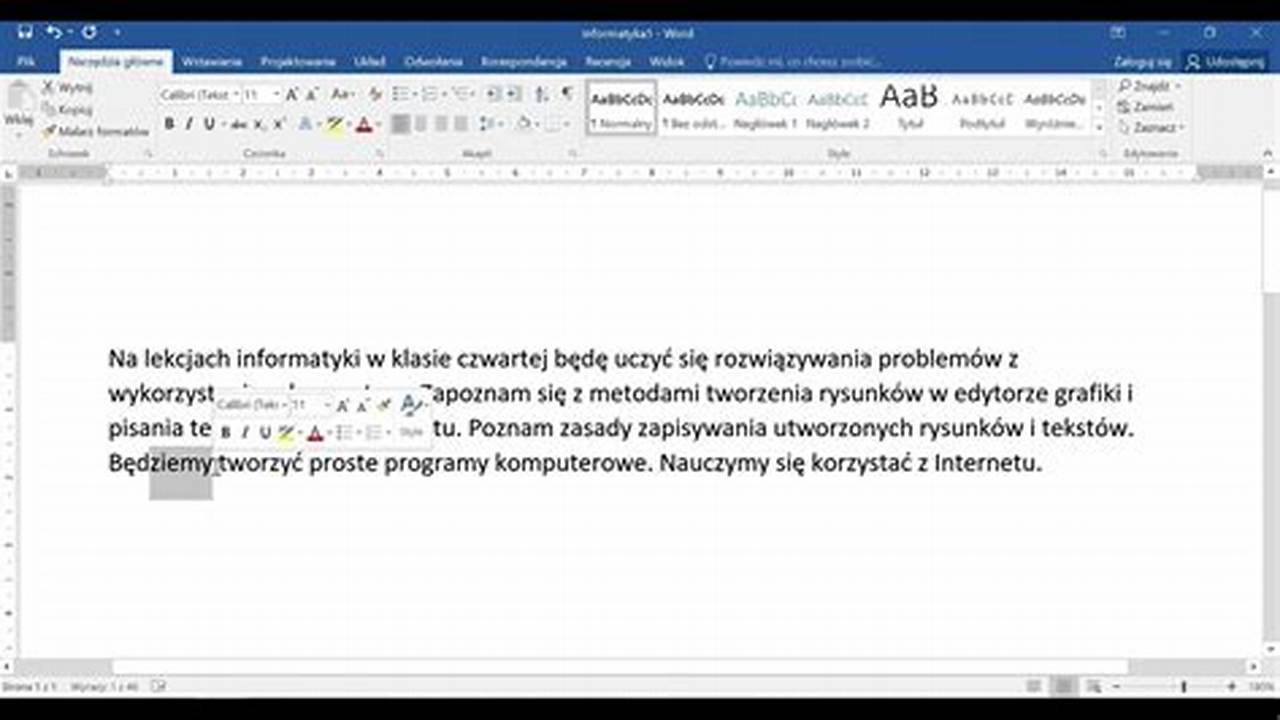Image resolution: width=1280 pixels, height=720 pixels.
Task: Click Style button in mini toolbar
Action: (x=411, y=433)
